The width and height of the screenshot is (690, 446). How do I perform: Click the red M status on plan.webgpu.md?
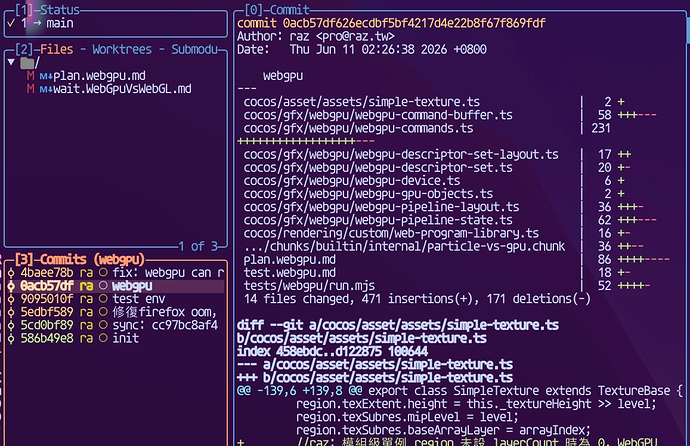point(30,76)
